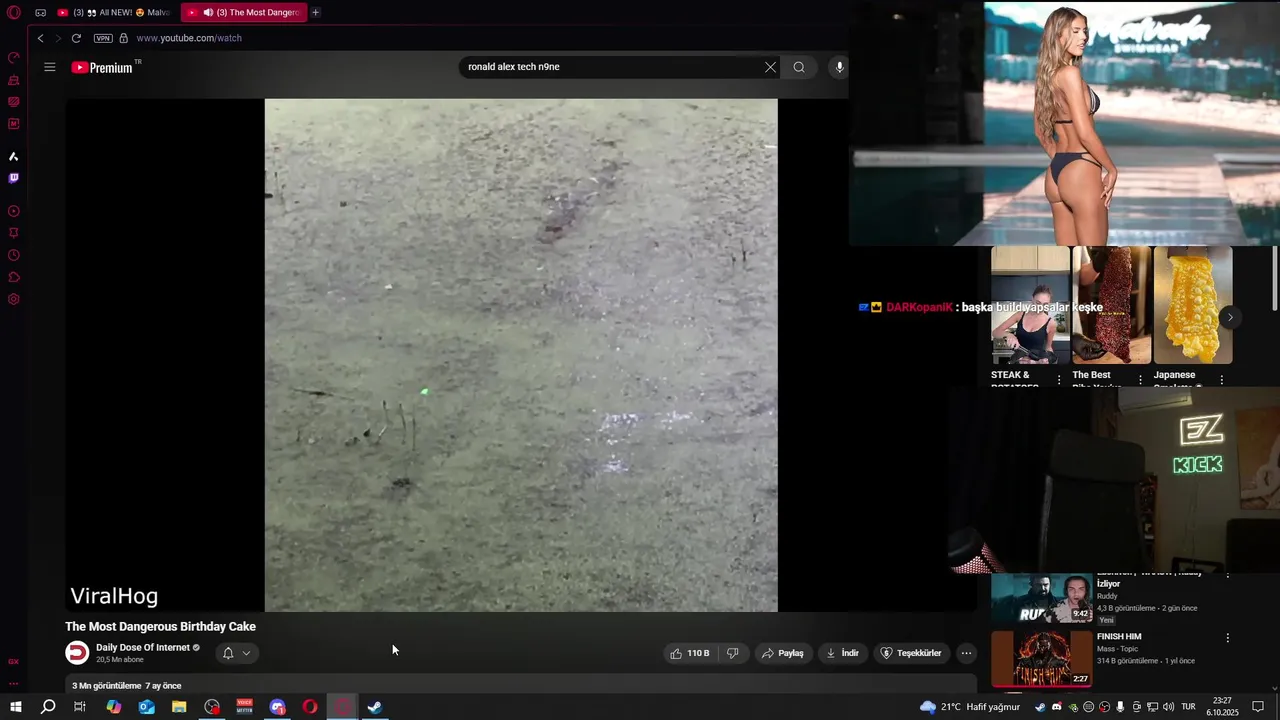
Task: Click '3 Mn görüntüleme 7 ay önce' description
Action: [x=126, y=686]
